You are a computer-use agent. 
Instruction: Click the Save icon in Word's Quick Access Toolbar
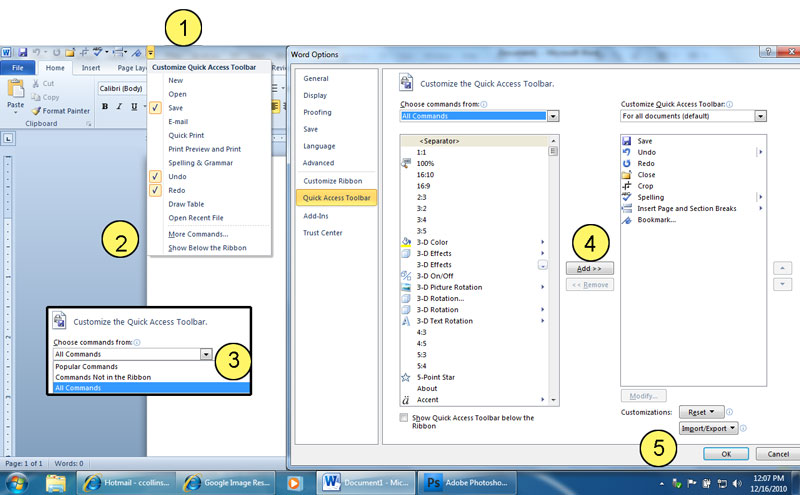[x=22, y=52]
